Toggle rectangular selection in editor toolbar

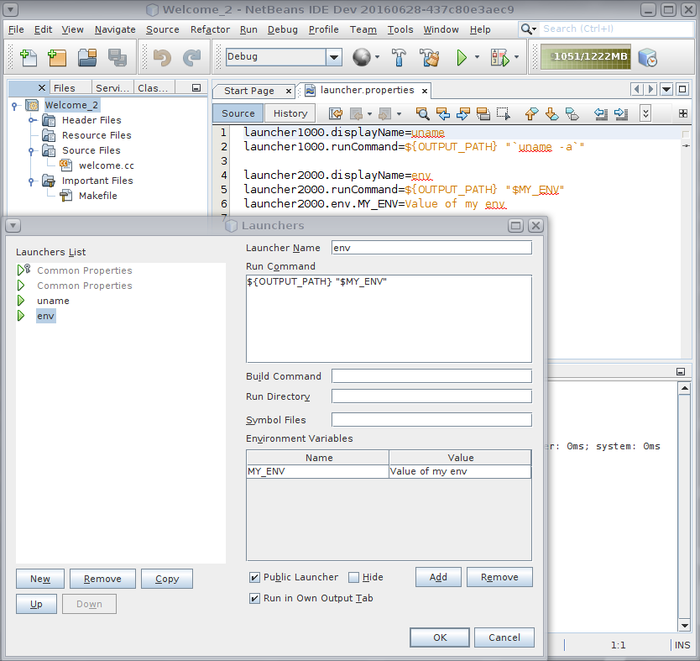504,114
